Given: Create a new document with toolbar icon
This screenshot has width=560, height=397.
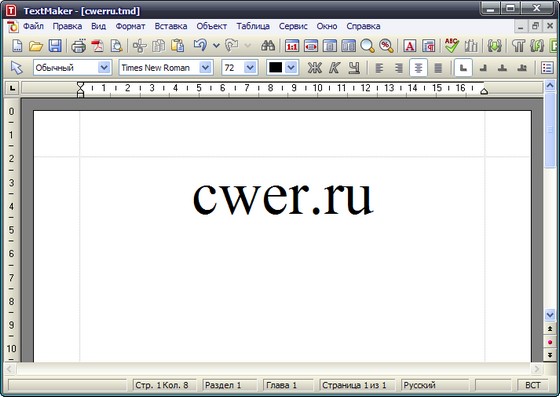Looking at the screenshot, I should [x=17, y=46].
